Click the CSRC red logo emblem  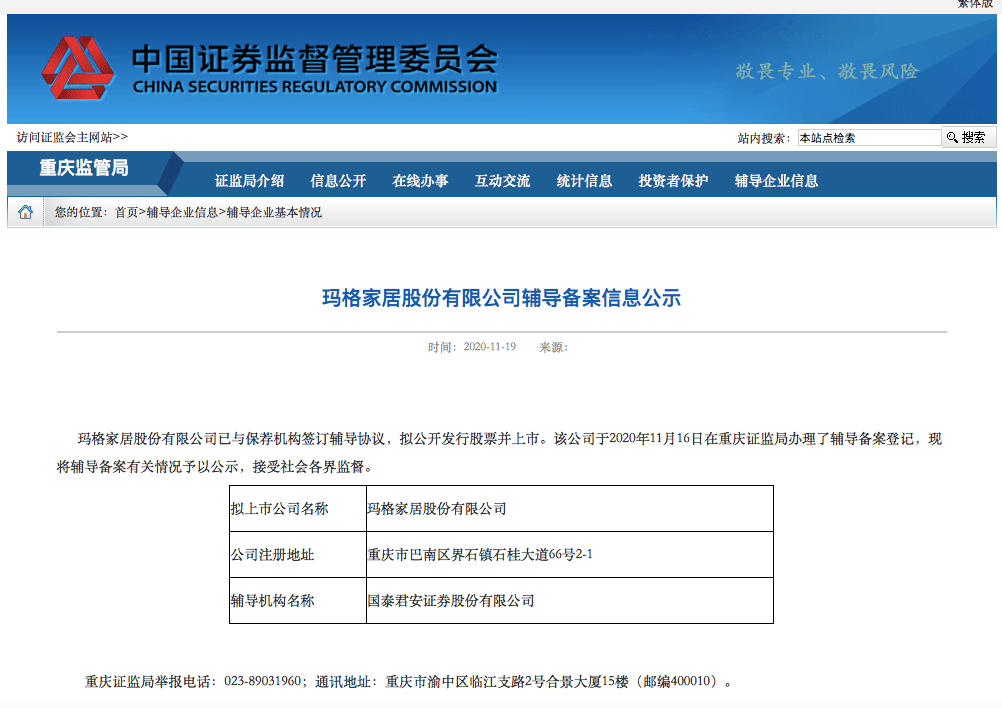point(78,69)
